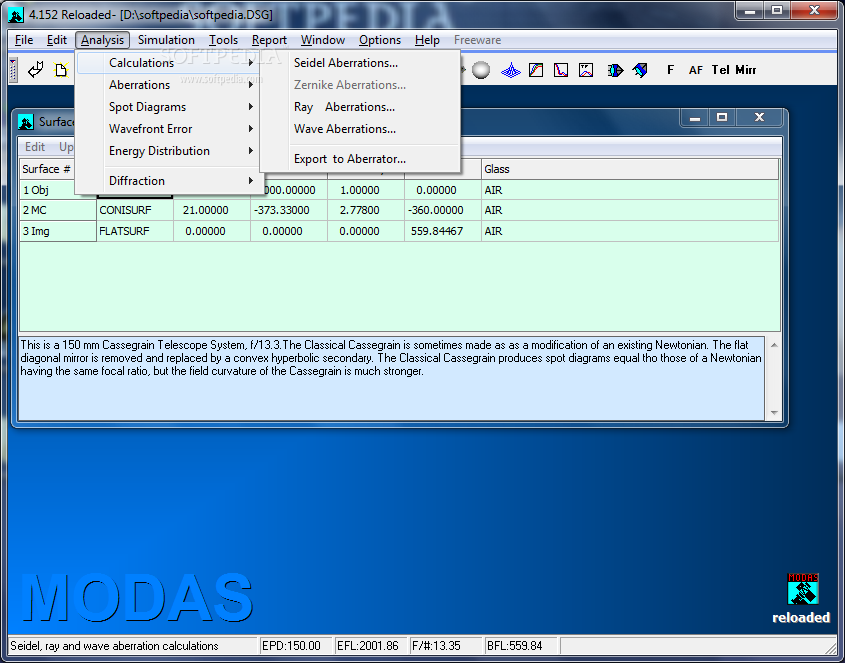Image resolution: width=845 pixels, height=663 pixels.
Task: Click the return-arrow toolbar icon
Action: pos(36,70)
